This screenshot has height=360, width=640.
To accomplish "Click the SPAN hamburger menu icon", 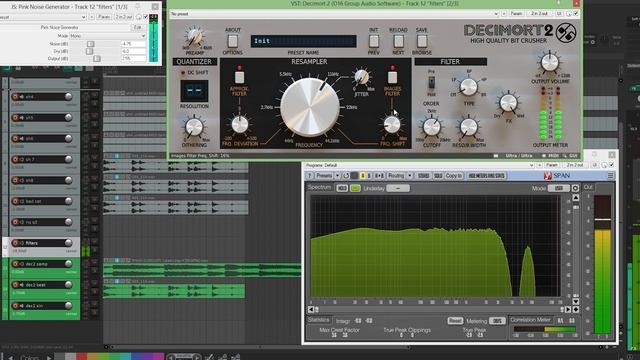I will click(x=610, y=176).
